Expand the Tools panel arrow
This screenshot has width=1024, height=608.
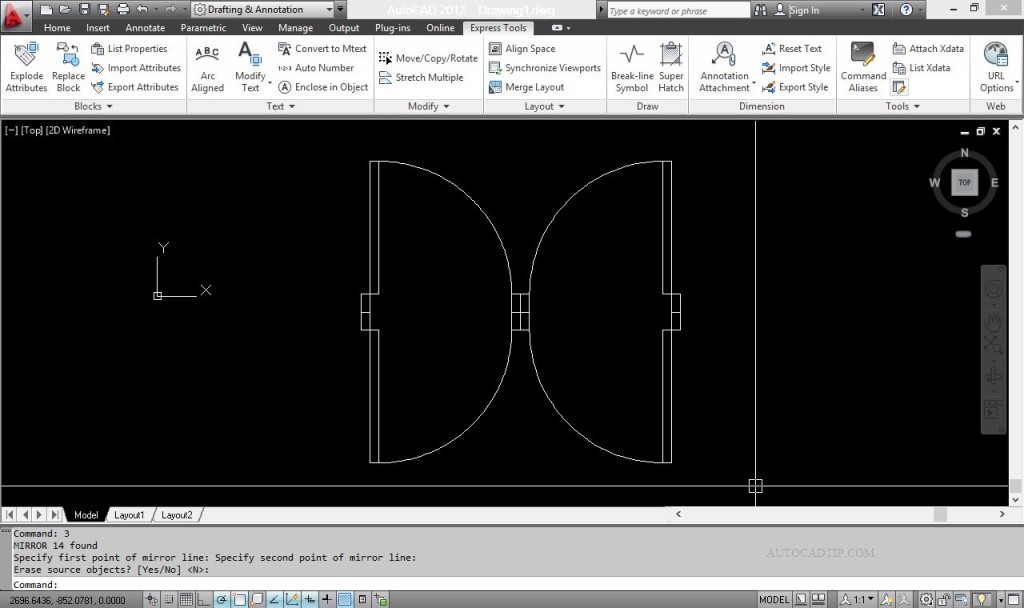[917, 106]
